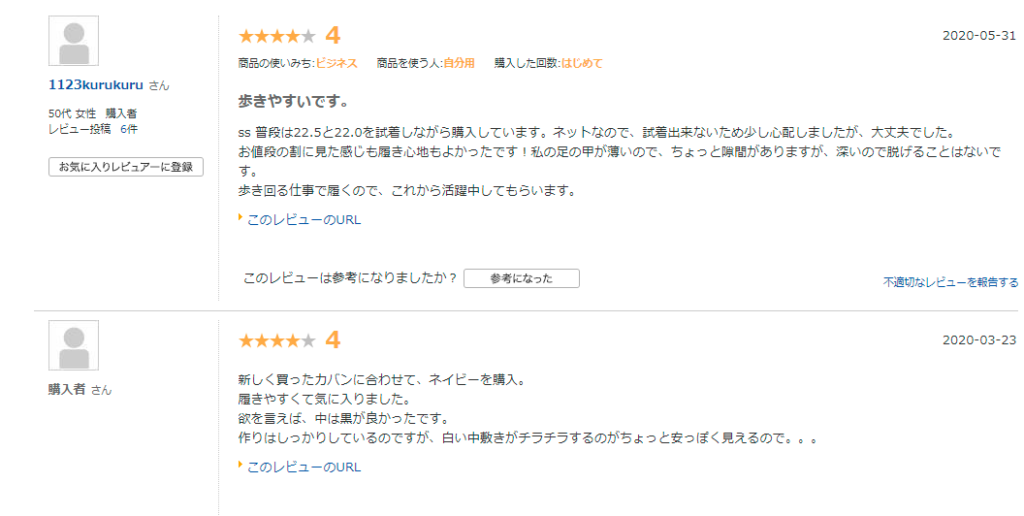This screenshot has height=516, width=1024.
Task: Click 不適切なレビューを報告する link
Action: click(951, 282)
